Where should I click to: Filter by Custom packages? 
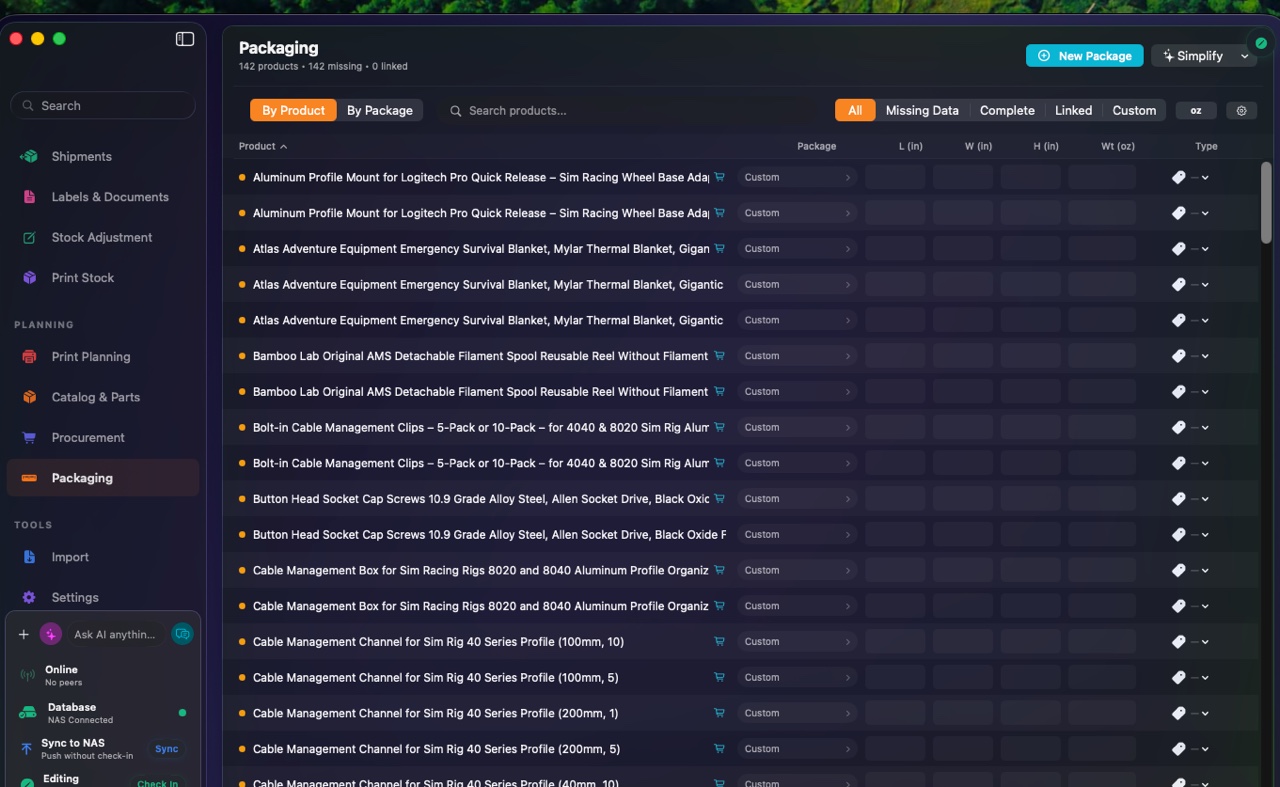[1134, 110]
